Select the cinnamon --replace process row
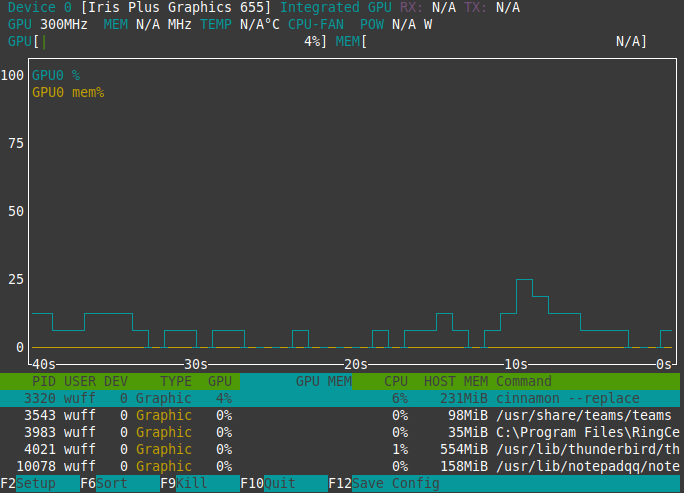The height and width of the screenshot is (493, 684). pos(340,398)
